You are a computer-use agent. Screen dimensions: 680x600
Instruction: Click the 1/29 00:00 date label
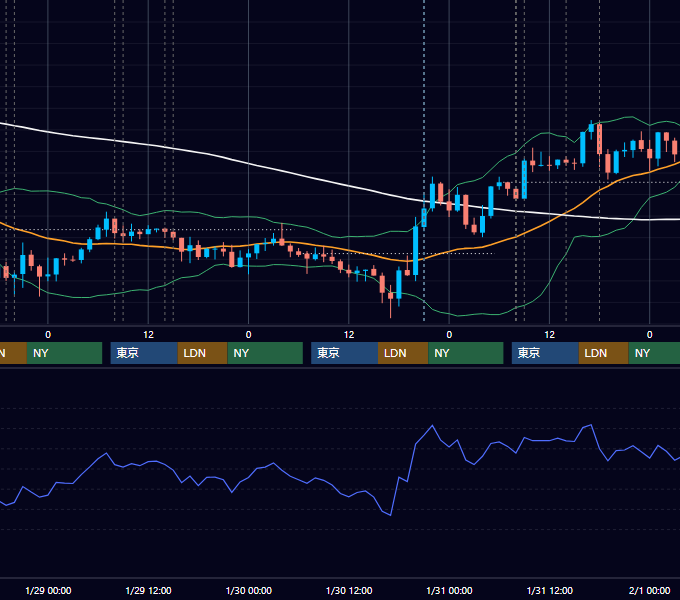click(x=48, y=590)
